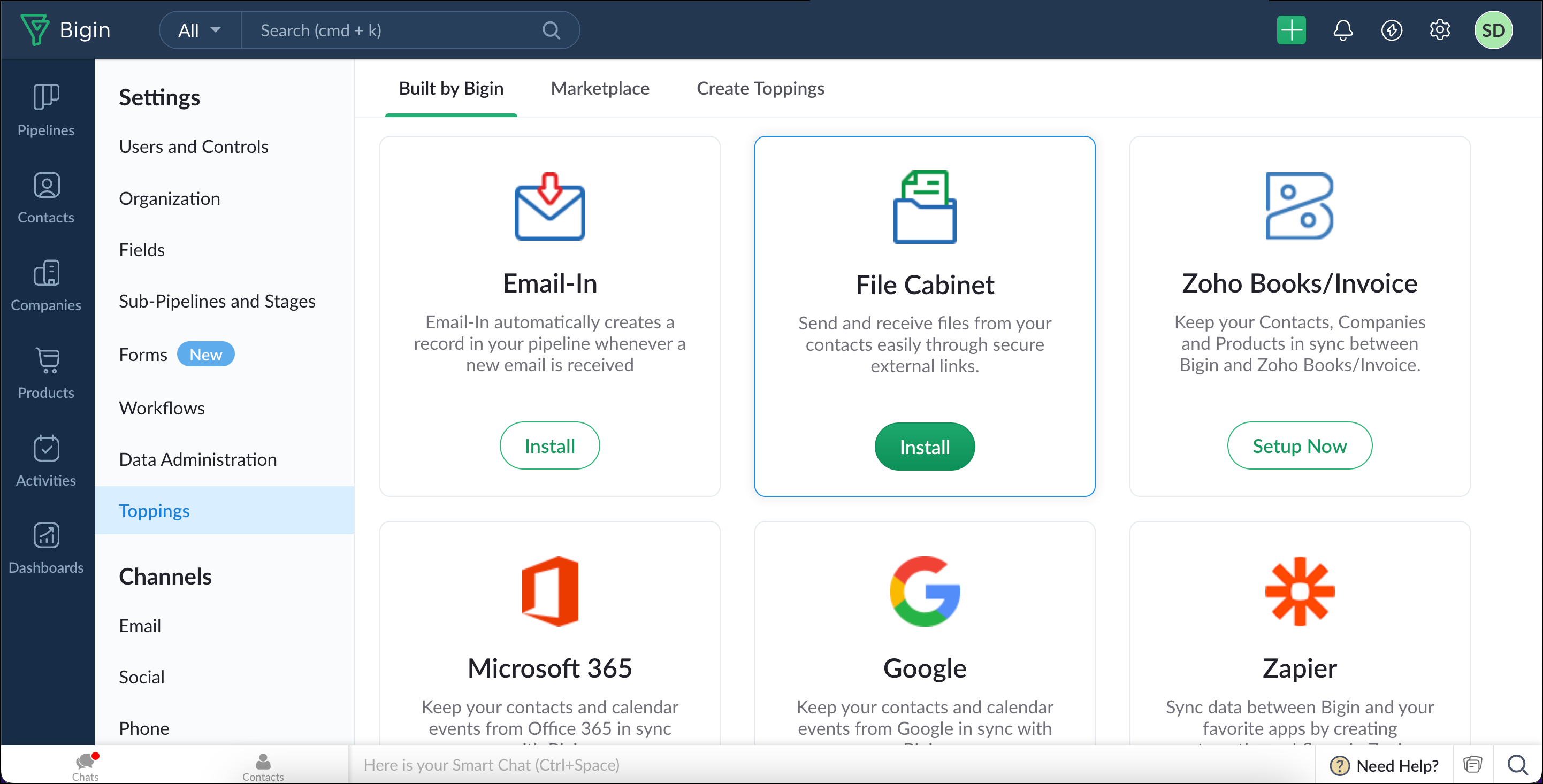Click the green plus create button
The image size is (1543, 784).
point(1291,30)
